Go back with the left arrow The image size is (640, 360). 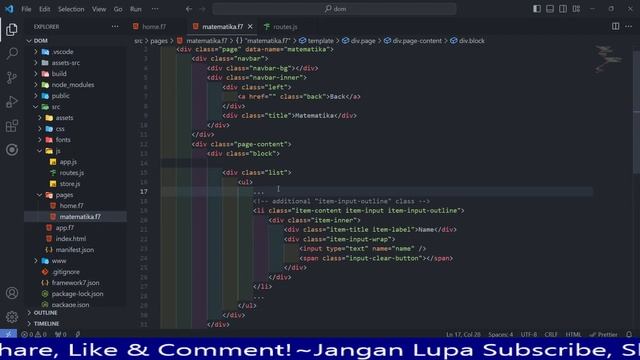click(189, 9)
